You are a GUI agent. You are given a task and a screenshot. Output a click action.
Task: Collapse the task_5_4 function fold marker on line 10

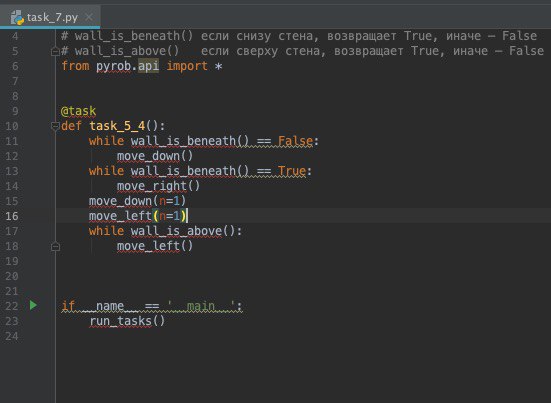[55, 126]
